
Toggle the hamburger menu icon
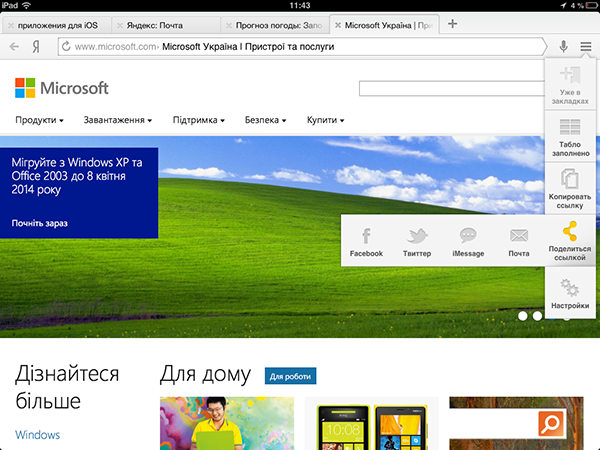(x=585, y=47)
